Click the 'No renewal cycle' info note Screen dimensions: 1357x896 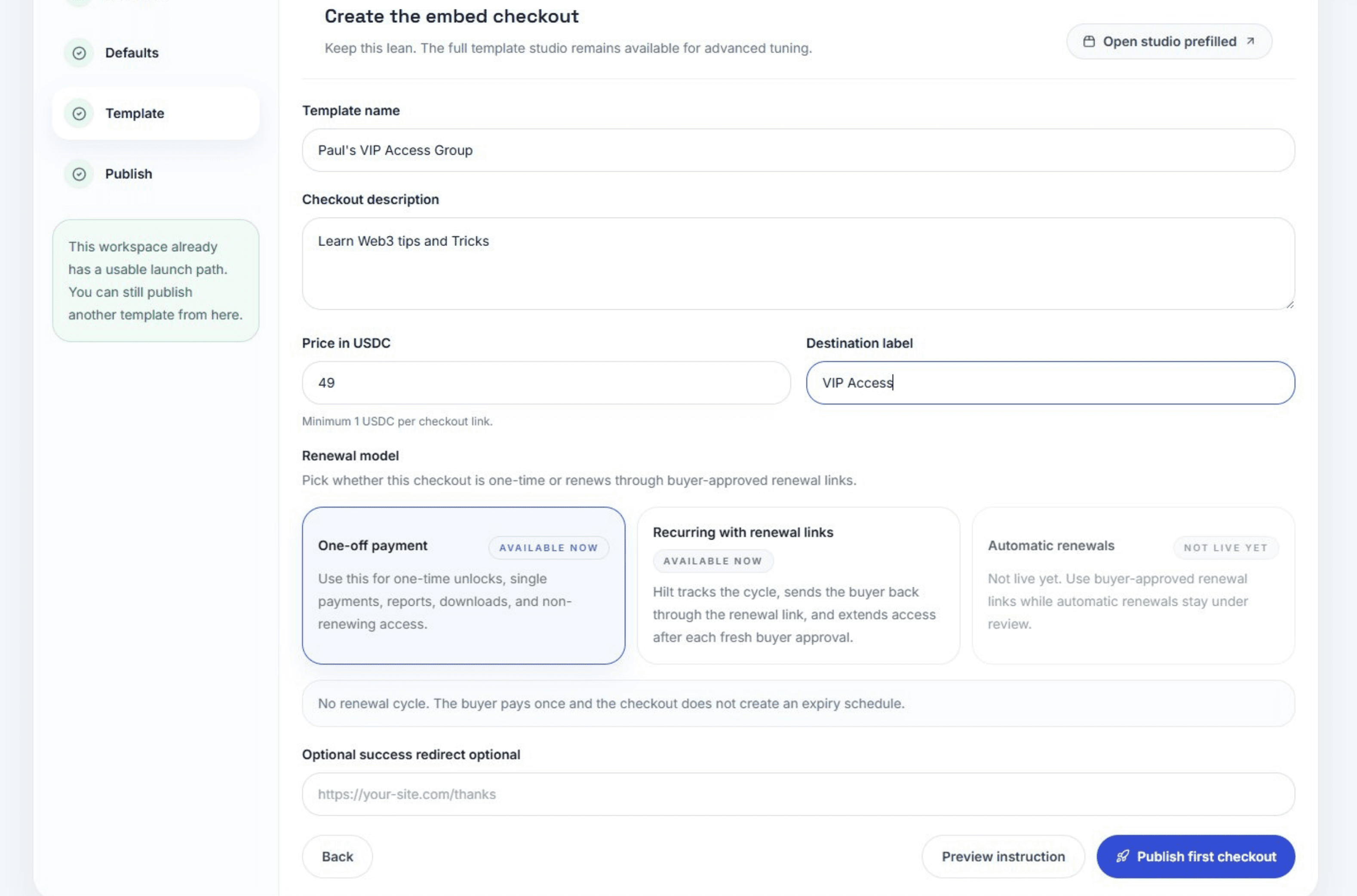[798, 703]
